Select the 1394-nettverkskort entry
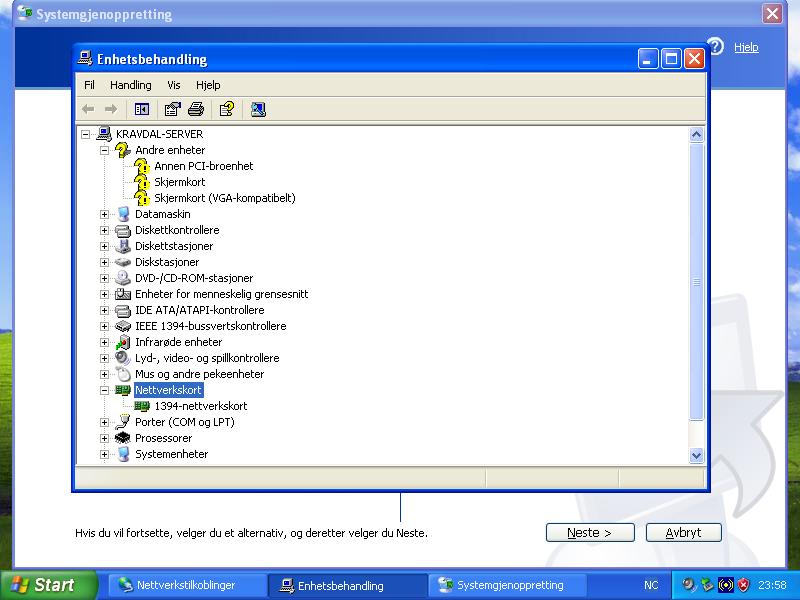This screenshot has width=800, height=600. [201, 406]
